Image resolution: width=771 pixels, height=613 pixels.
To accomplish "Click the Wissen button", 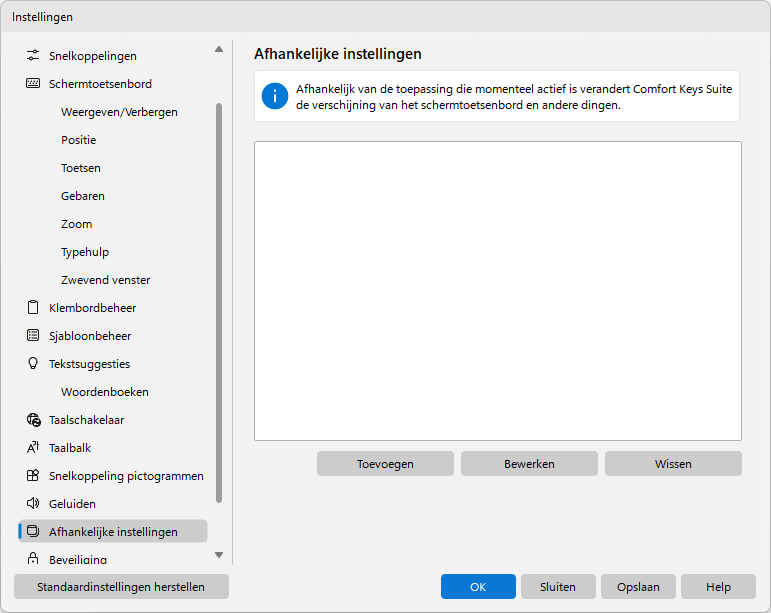I will (673, 464).
